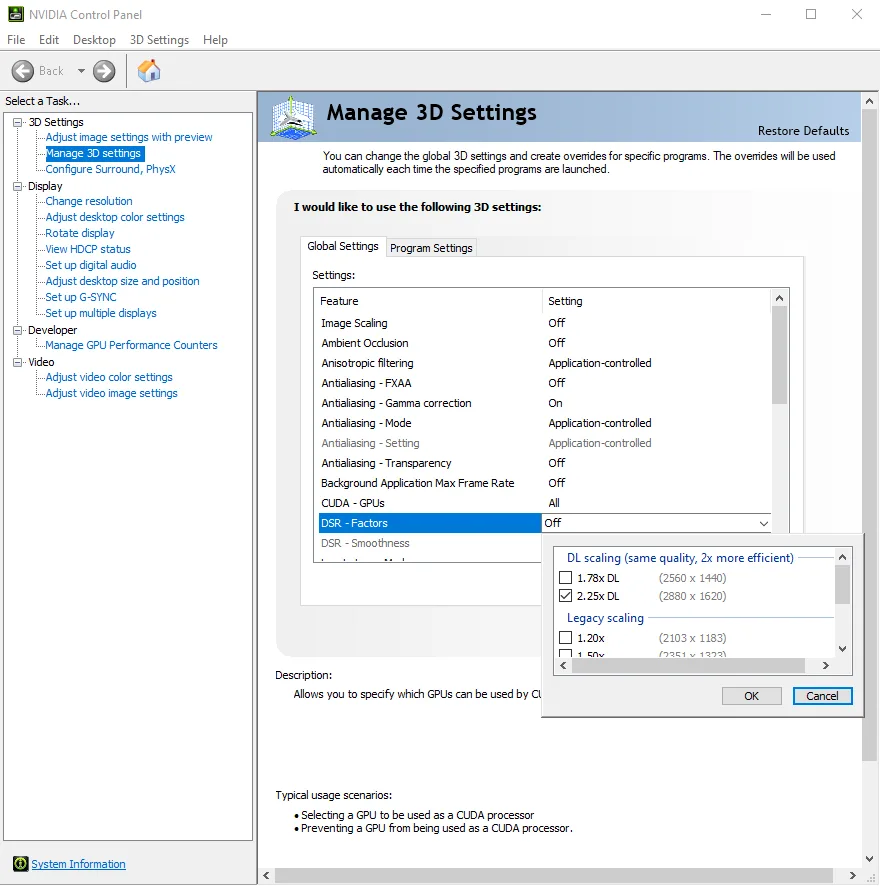Collapse the Video tree node
This screenshot has width=880, height=886.
[18, 362]
